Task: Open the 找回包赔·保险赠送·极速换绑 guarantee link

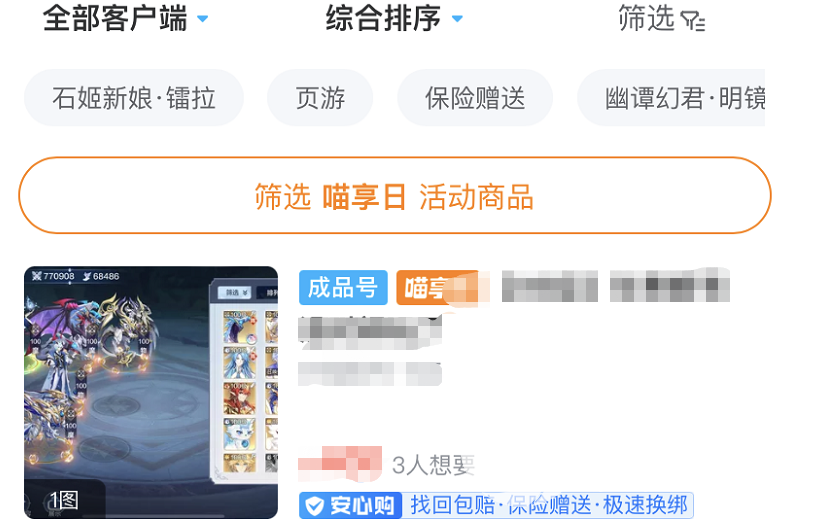Action: click(x=548, y=505)
